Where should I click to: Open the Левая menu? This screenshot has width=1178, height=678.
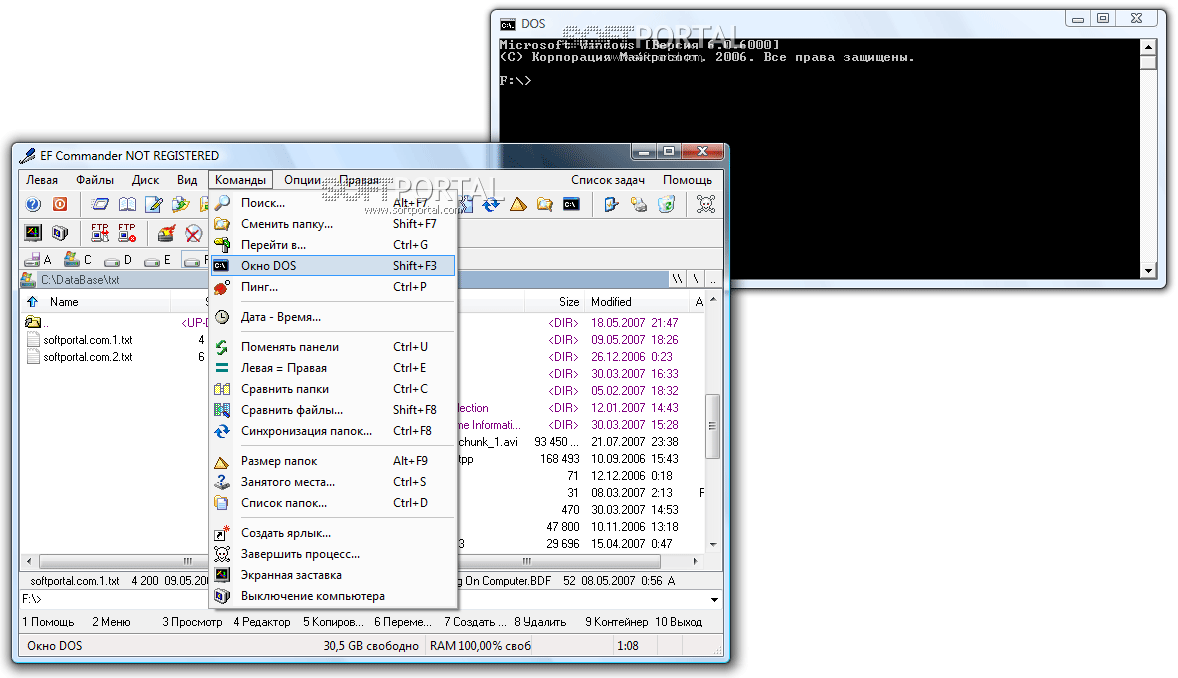[x=42, y=180]
